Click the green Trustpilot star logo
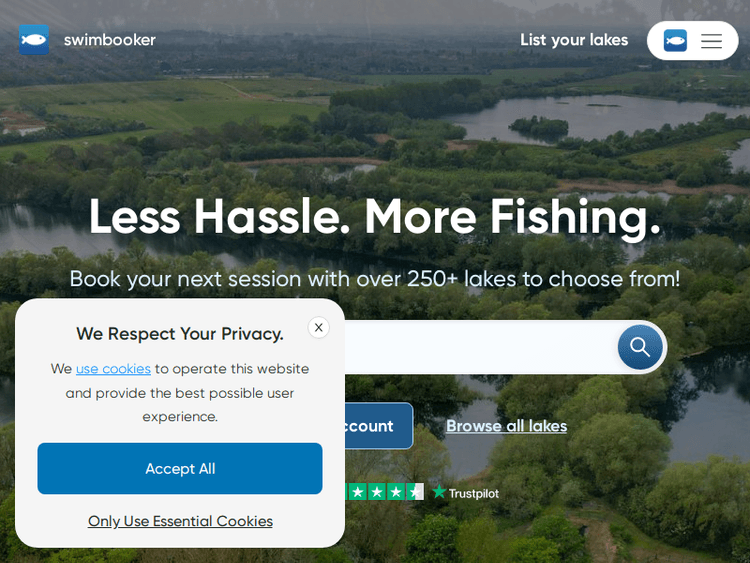Screen dimensions: 750x563 (439, 492)
